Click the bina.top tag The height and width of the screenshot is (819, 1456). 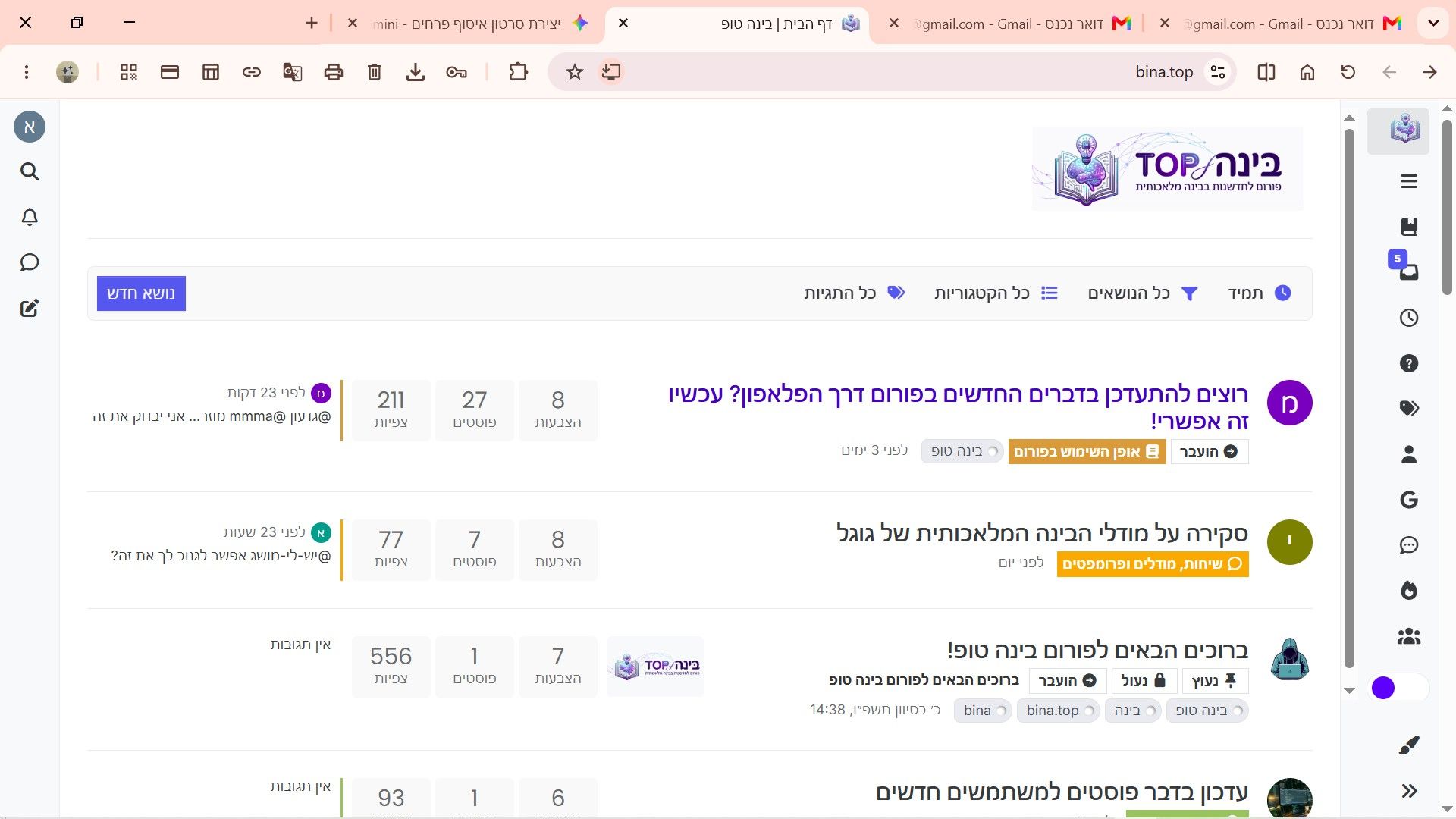[x=1058, y=711]
